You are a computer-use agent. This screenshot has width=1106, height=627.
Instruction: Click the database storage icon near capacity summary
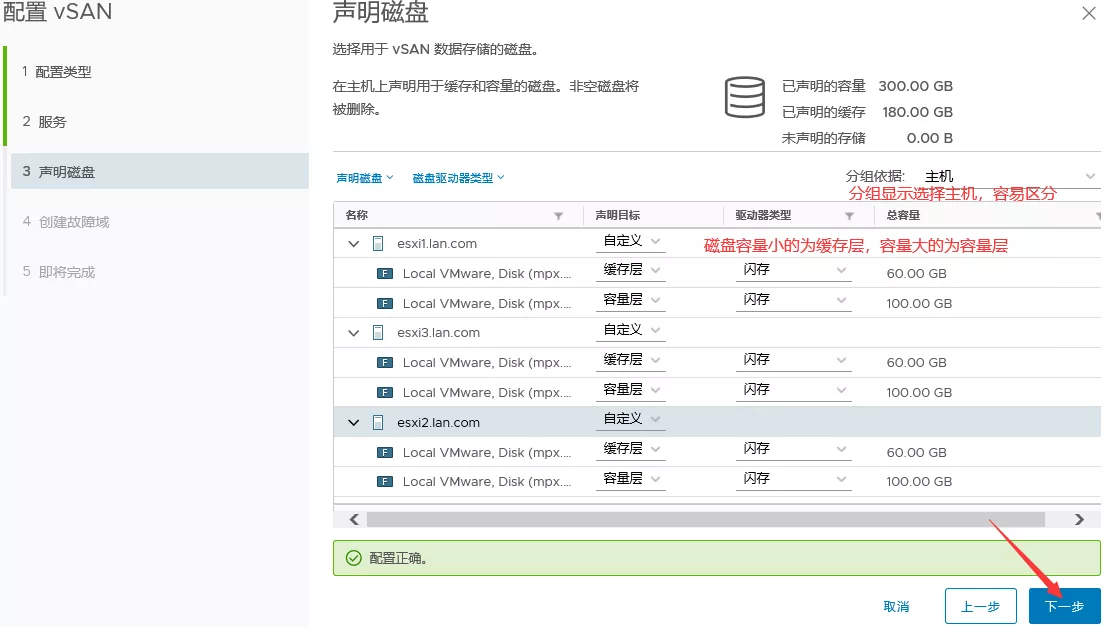point(744,97)
